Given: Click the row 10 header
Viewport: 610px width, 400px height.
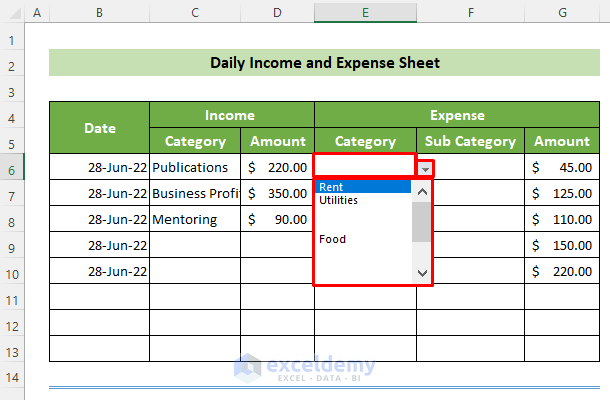Looking at the screenshot, I should pyautogui.click(x=12, y=271).
